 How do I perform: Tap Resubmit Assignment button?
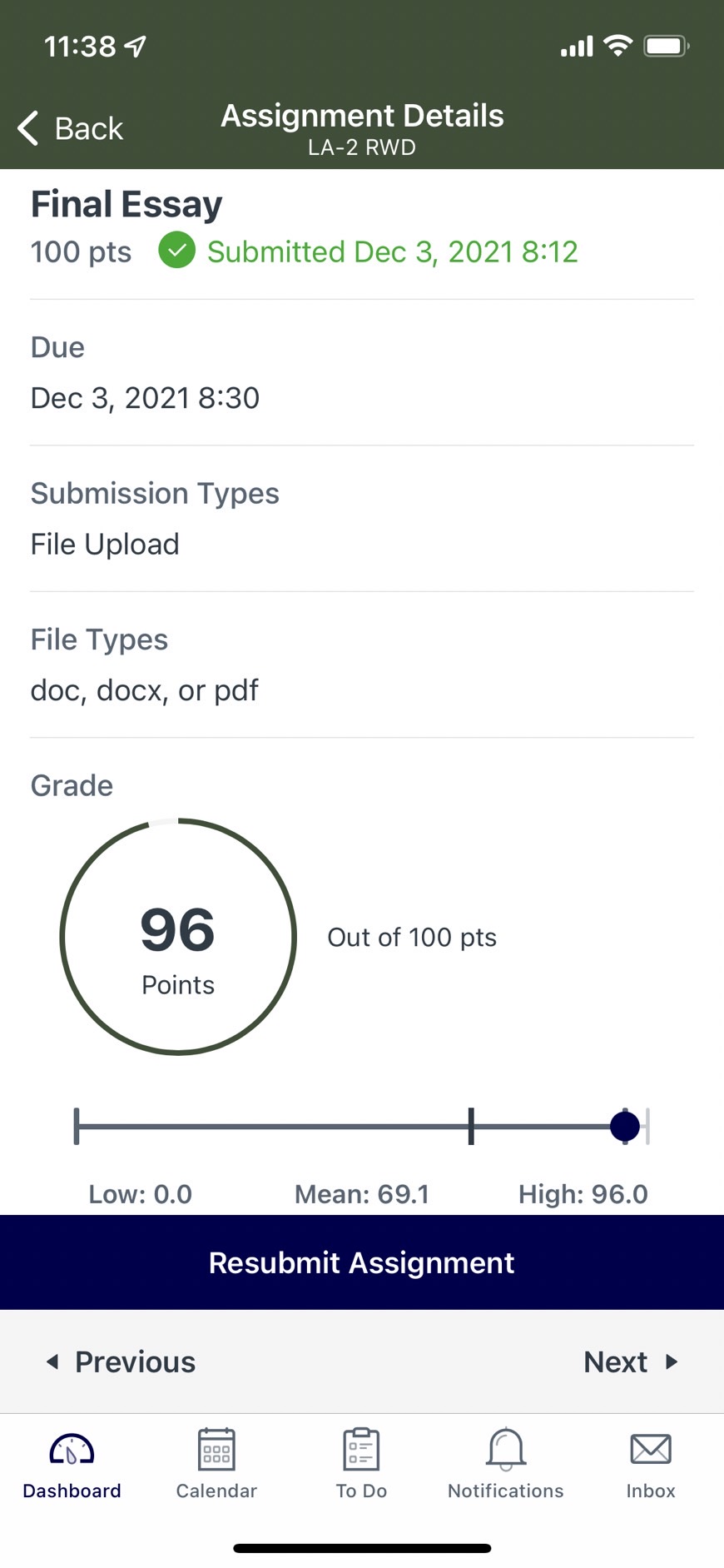(362, 1262)
